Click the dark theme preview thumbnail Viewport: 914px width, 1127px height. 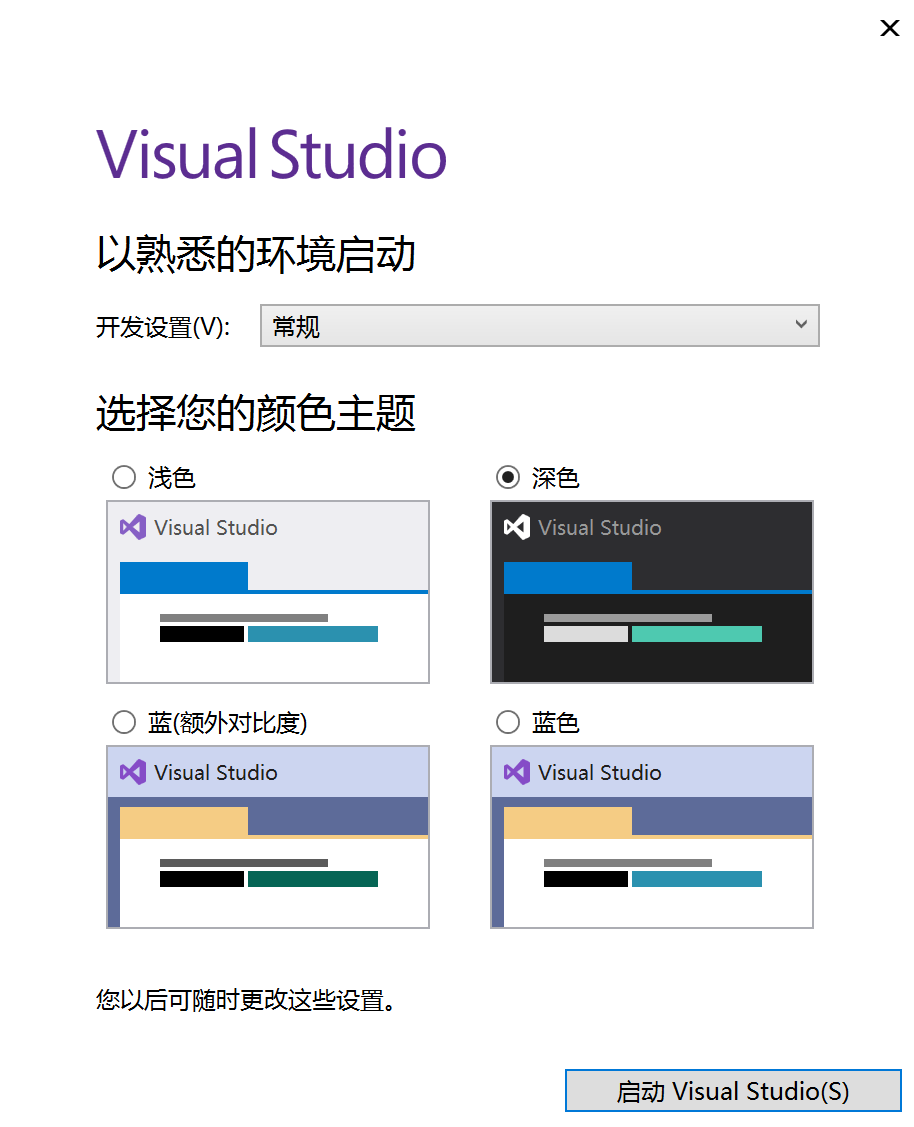[x=652, y=592]
